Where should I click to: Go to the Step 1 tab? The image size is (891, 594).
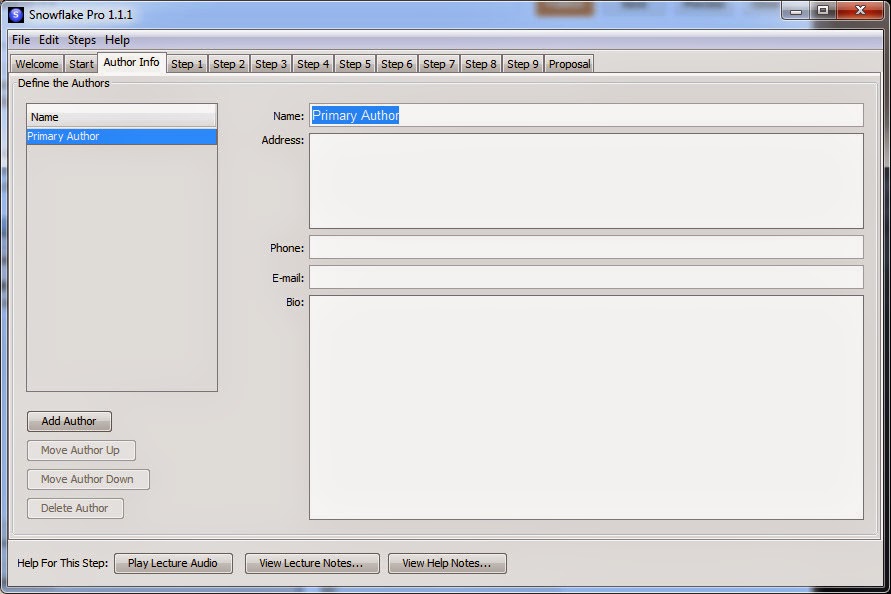tap(187, 64)
